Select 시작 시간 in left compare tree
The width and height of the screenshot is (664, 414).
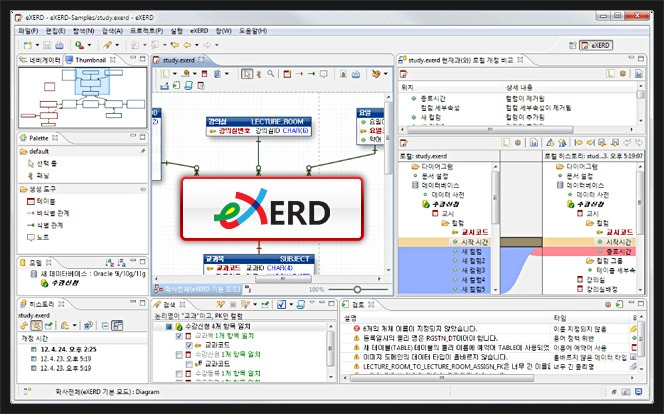pyautogui.click(x=474, y=242)
